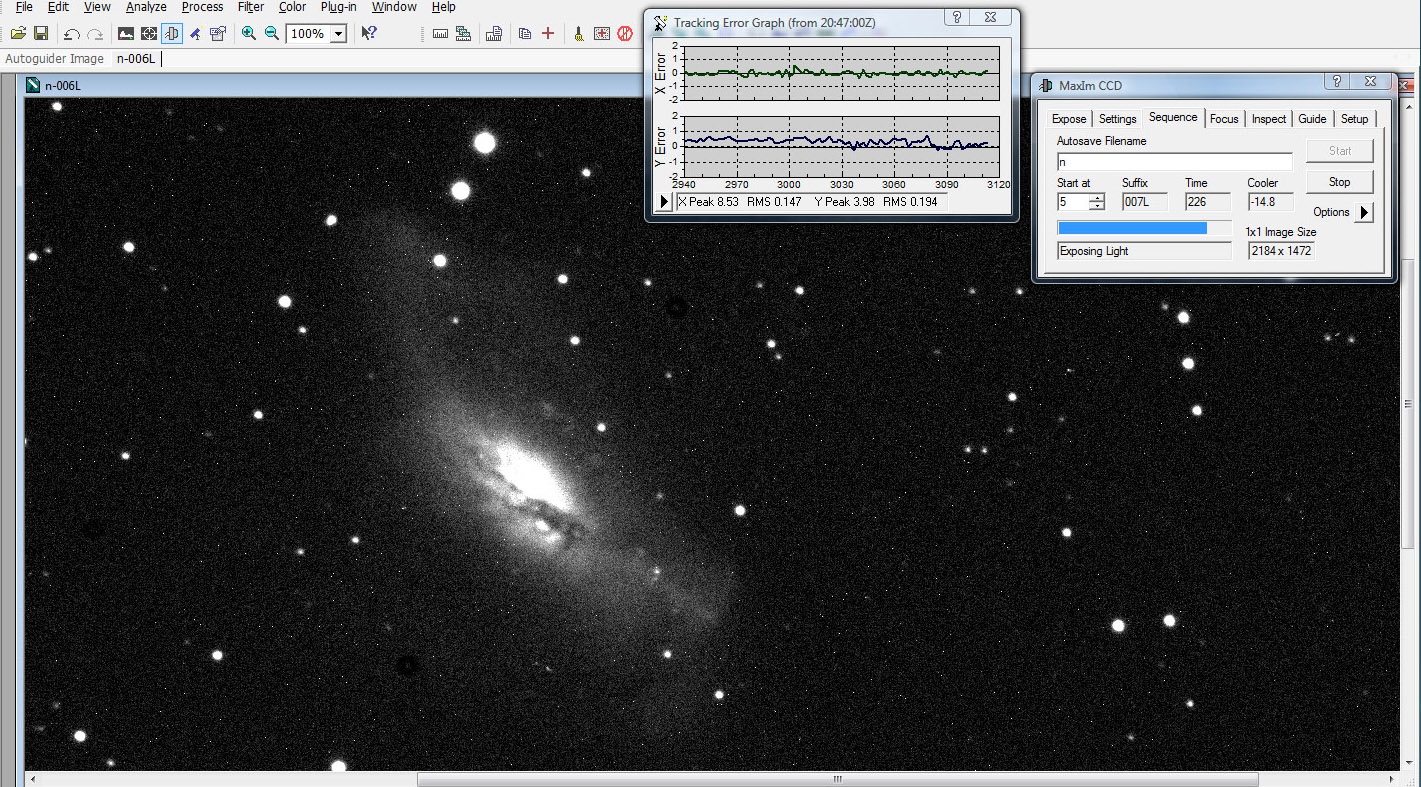The image size is (1421, 787).
Task: Click the context help arrow icon
Action: pos(369,34)
